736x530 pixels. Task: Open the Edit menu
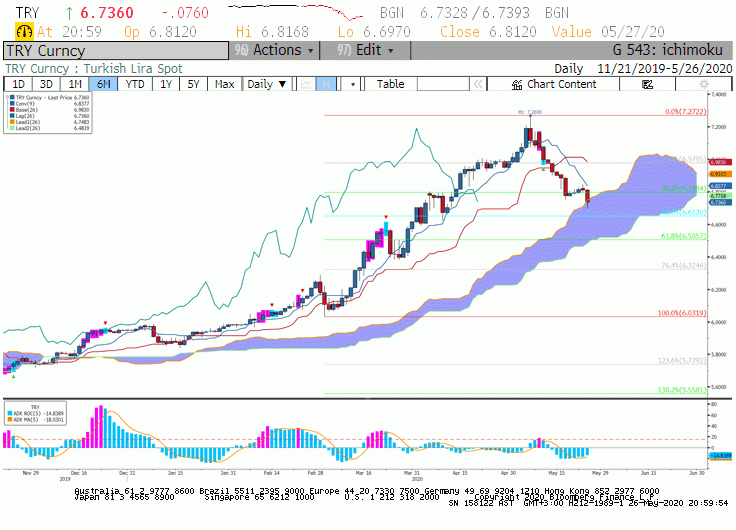pos(365,50)
